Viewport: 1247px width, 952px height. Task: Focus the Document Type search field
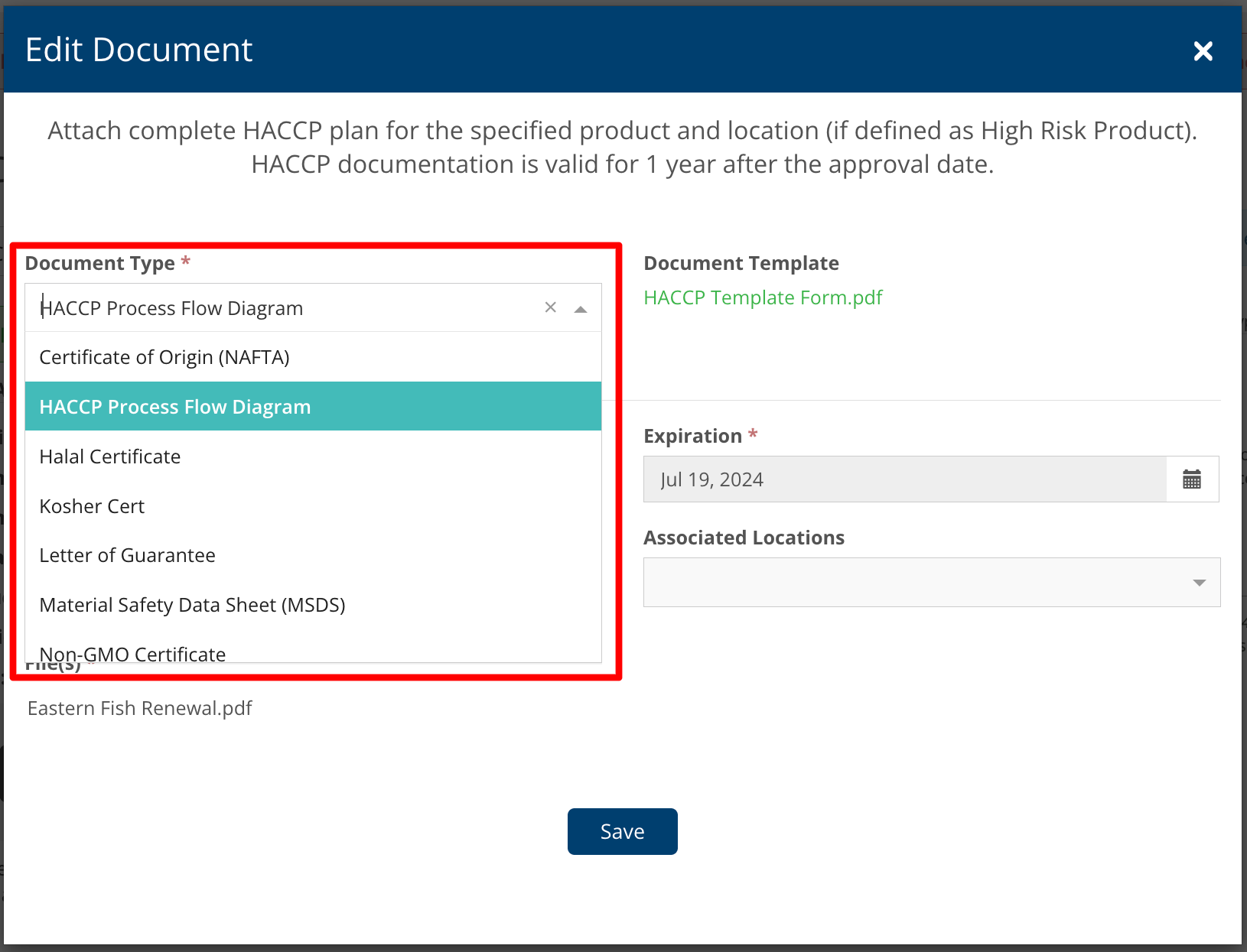(x=283, y=308)
